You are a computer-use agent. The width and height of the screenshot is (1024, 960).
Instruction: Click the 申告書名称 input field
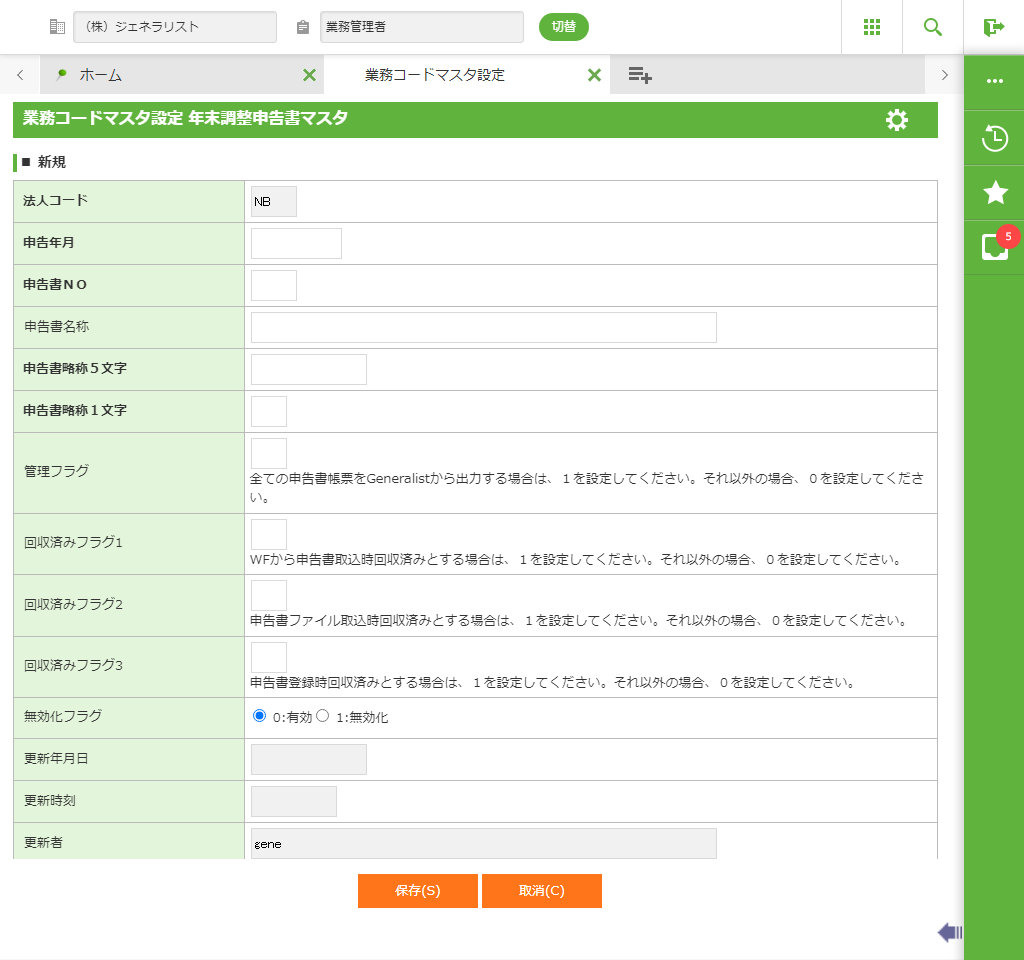(x=483, y=328)
